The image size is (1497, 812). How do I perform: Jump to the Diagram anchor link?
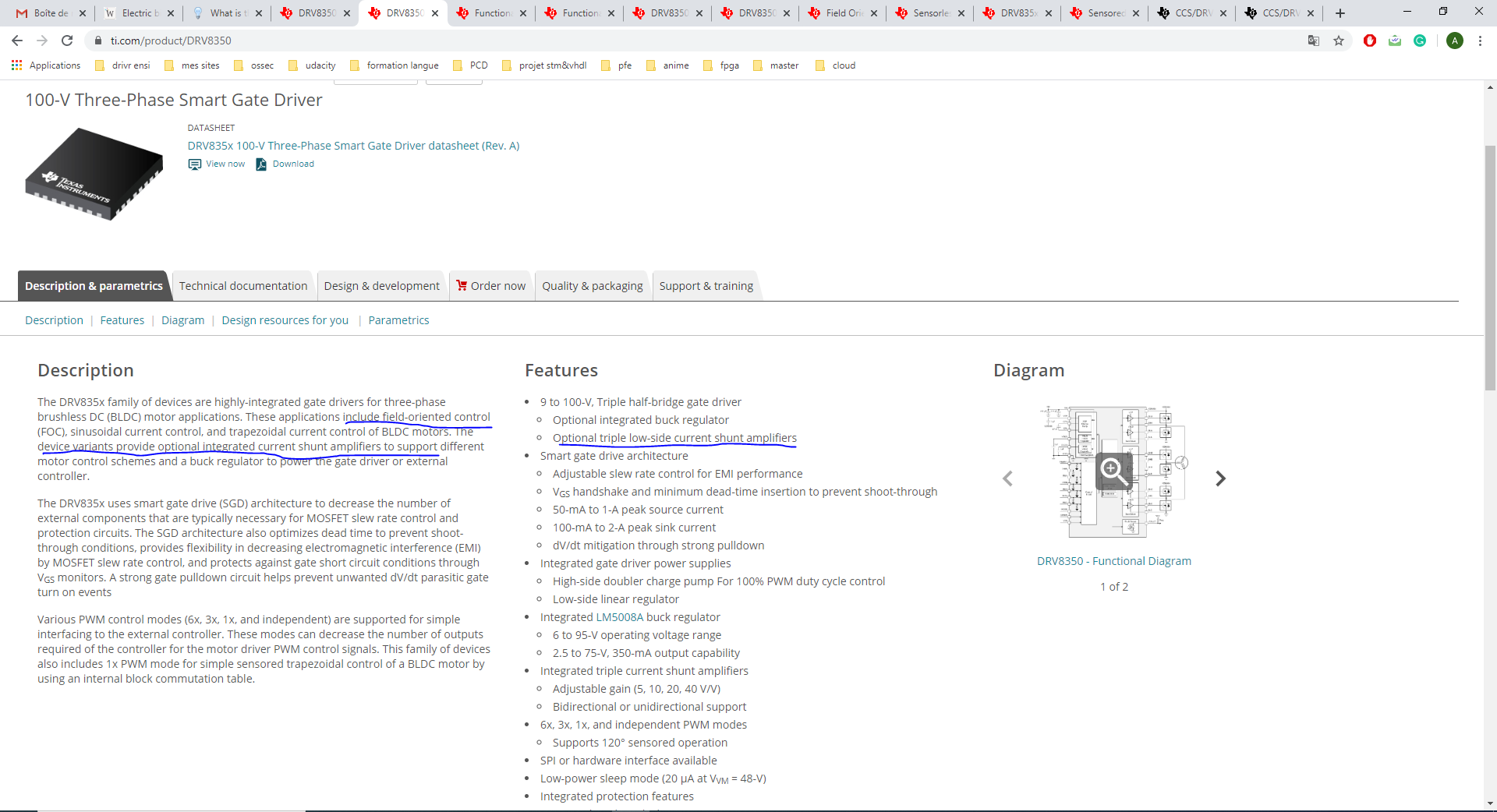[x=183, y=320]
